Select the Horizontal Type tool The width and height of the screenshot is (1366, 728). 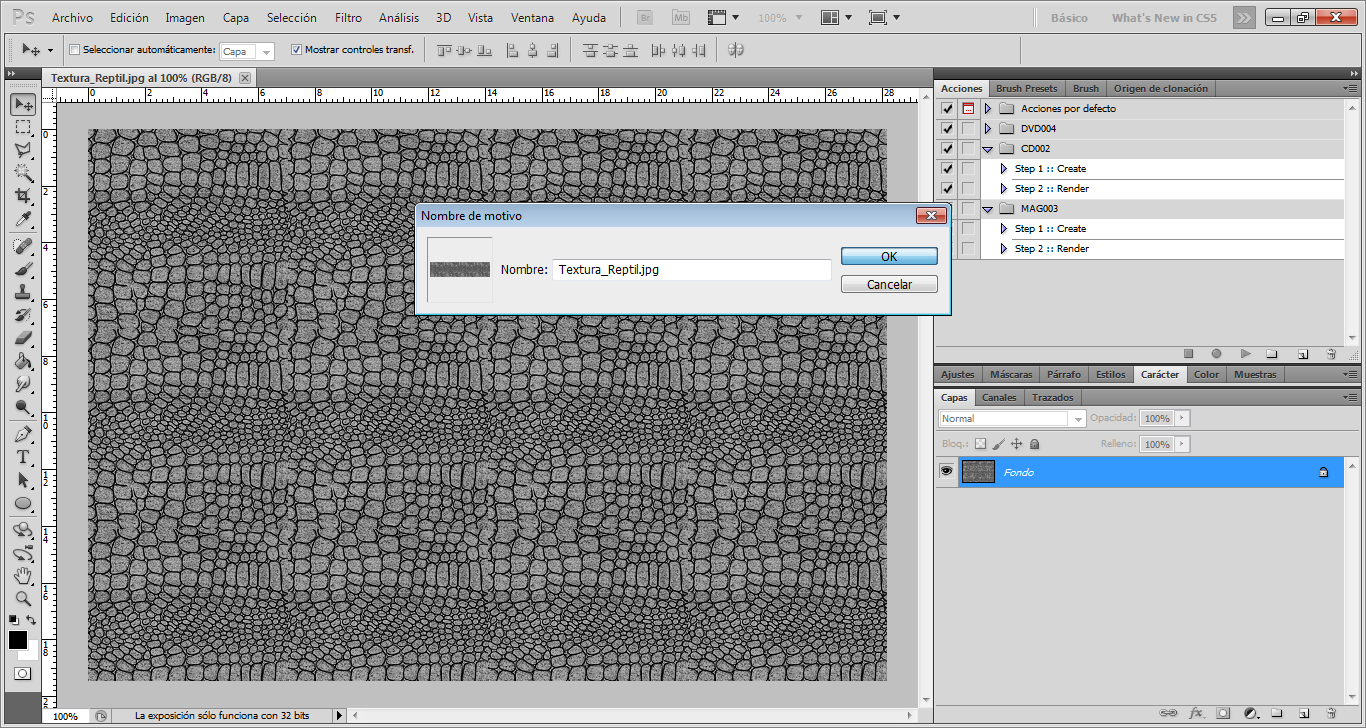coord(23,457)
